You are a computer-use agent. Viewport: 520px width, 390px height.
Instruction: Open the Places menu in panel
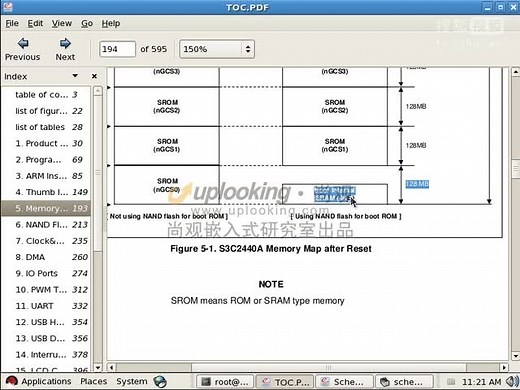point(94,381)
